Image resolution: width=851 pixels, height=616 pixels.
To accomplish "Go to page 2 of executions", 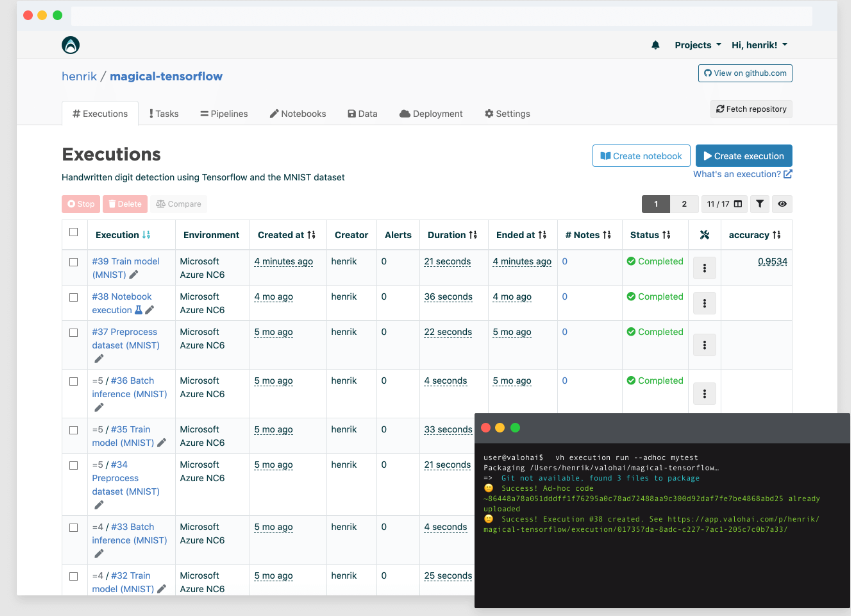I will [684, 204].
